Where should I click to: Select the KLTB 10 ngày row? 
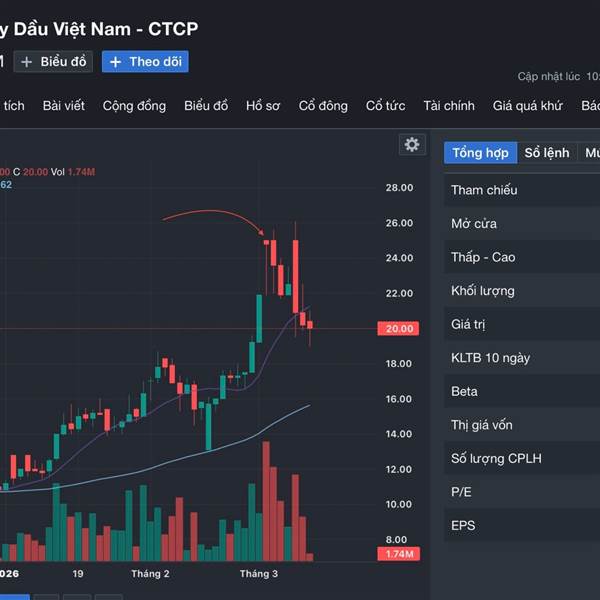[491, 358]
